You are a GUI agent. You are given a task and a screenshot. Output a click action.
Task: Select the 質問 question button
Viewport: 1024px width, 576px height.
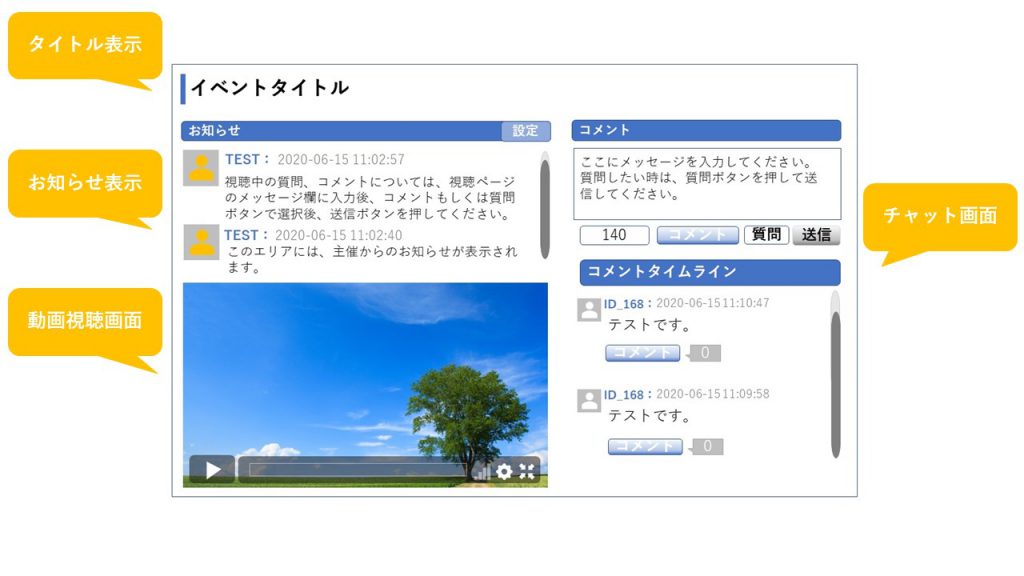(767, 234)
